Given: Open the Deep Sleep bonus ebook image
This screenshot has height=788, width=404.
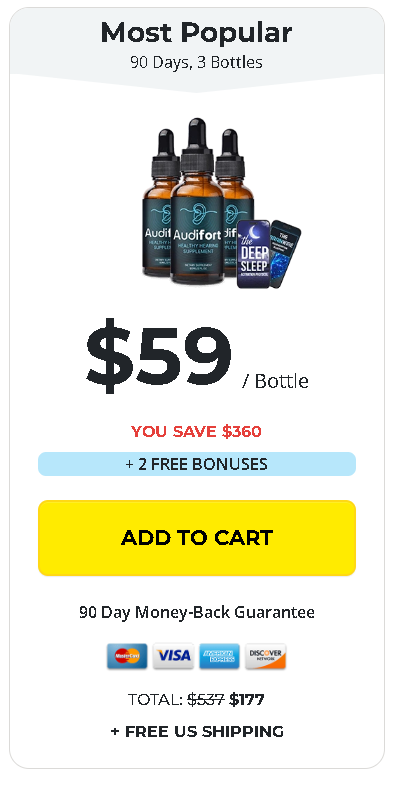Looking at the screenshot, I should tap(253, 254).
